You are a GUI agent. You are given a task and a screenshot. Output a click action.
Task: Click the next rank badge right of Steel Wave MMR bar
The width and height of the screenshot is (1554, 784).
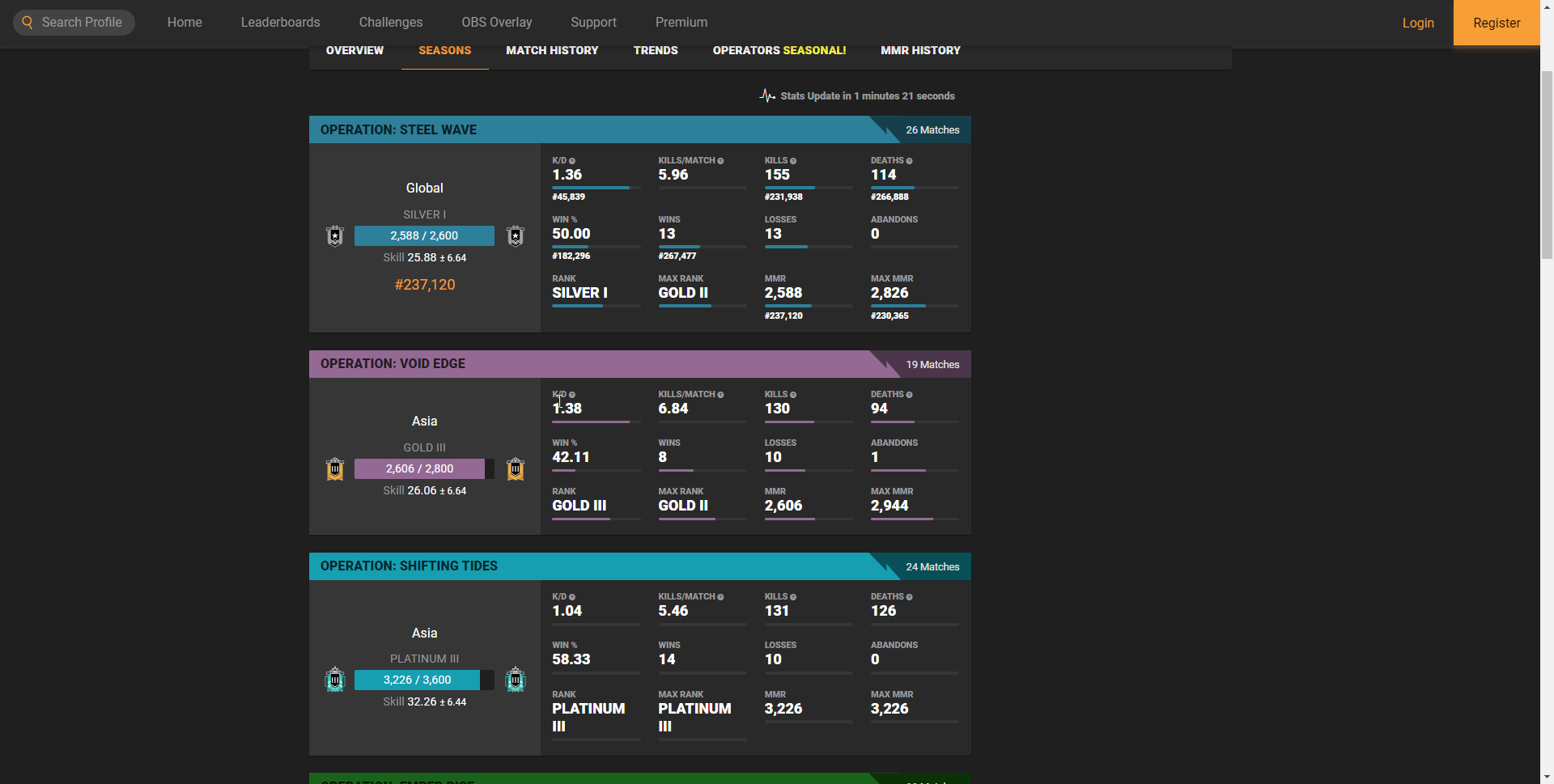[515, 235]
